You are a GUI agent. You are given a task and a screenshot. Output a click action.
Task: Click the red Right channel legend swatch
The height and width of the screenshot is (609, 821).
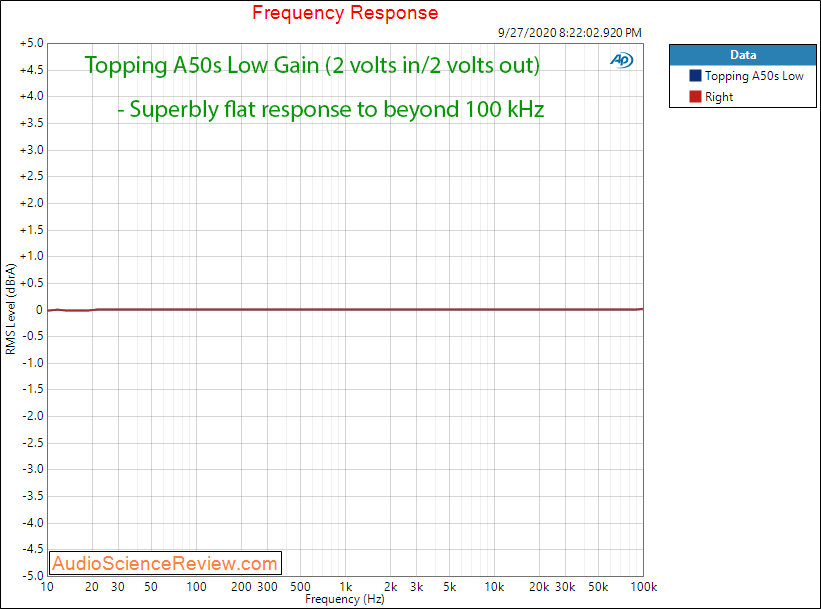click(695, 96)
